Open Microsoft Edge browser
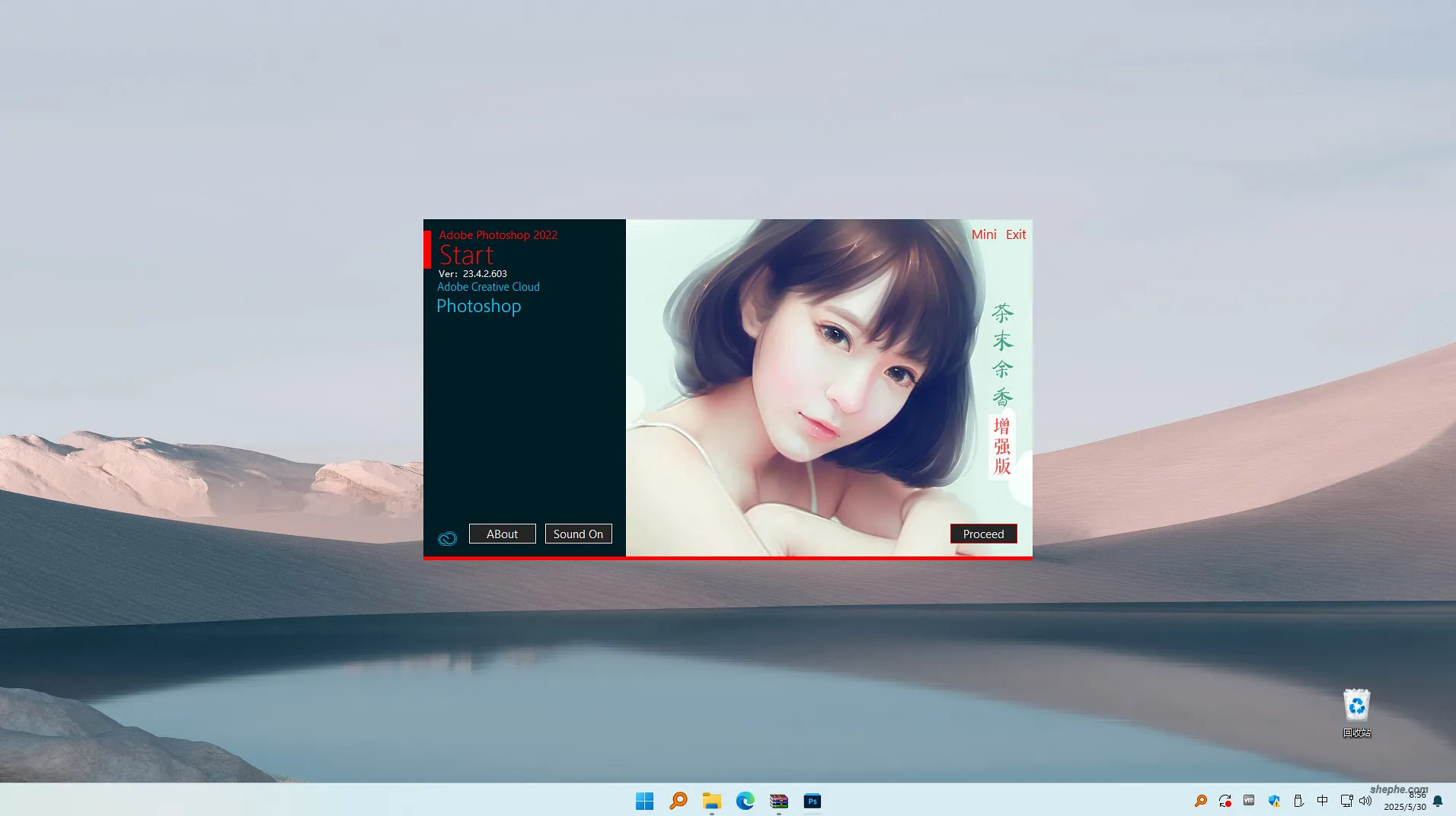 pos(745,801)
